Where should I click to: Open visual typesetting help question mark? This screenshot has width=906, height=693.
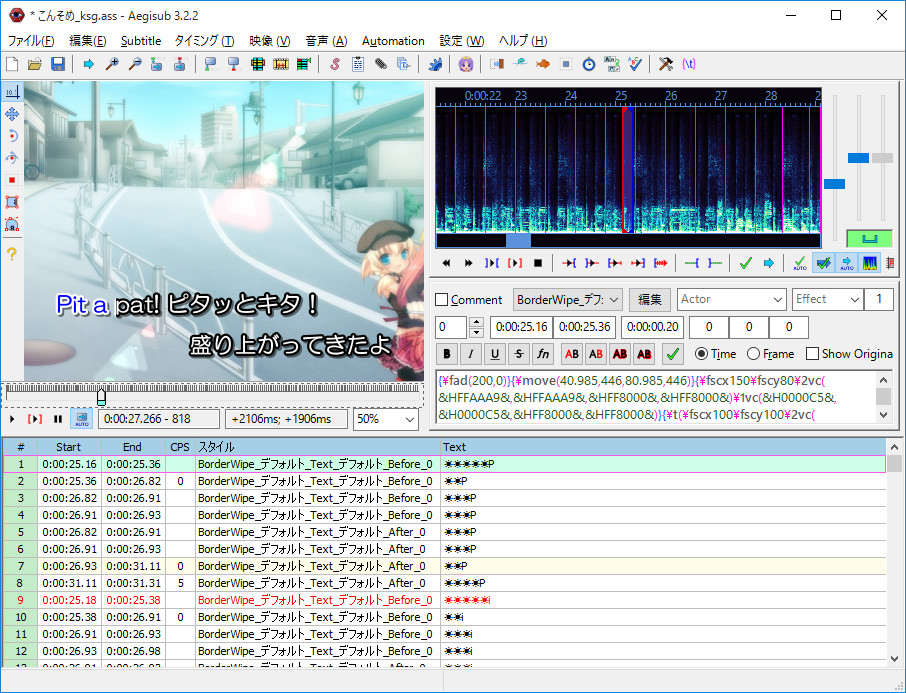[x=12, y=253]
